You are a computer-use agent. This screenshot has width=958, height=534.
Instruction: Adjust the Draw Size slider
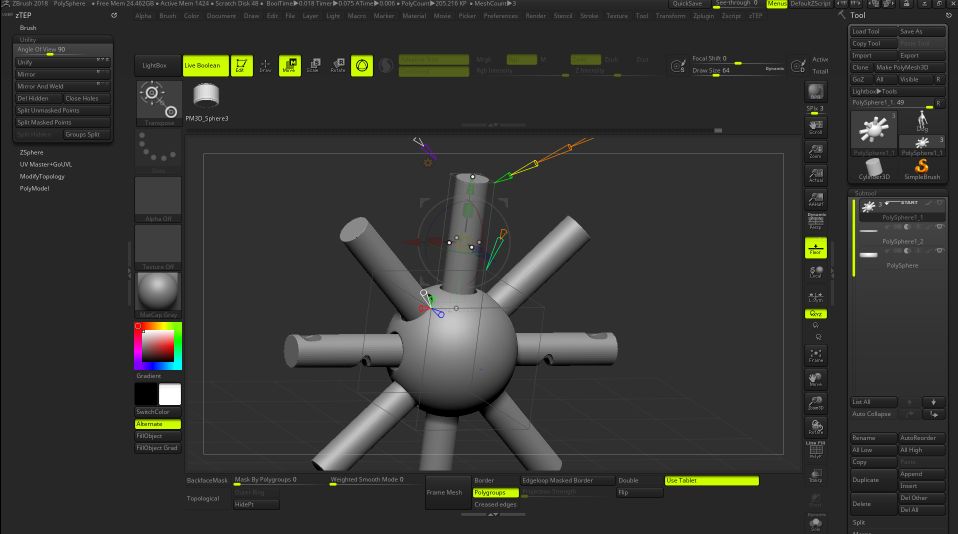(738, 71)
